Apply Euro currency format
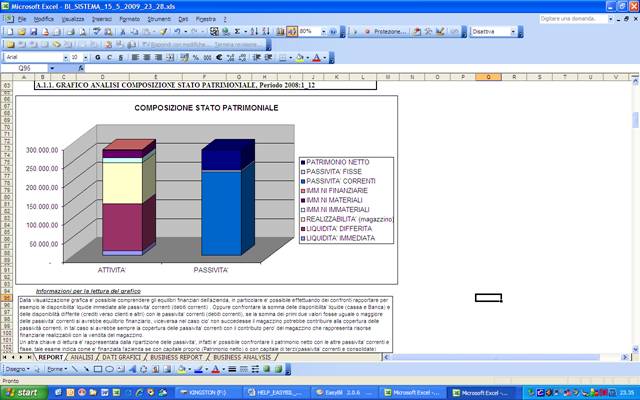The height and width of the screenshot is (400, 640). click(219, 58)
